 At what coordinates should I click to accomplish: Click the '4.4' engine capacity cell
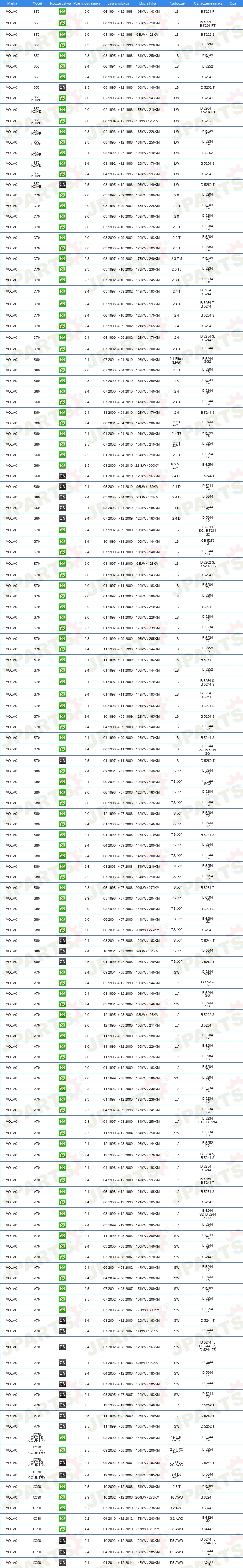pyautogui.click(x=87, y=1529)
